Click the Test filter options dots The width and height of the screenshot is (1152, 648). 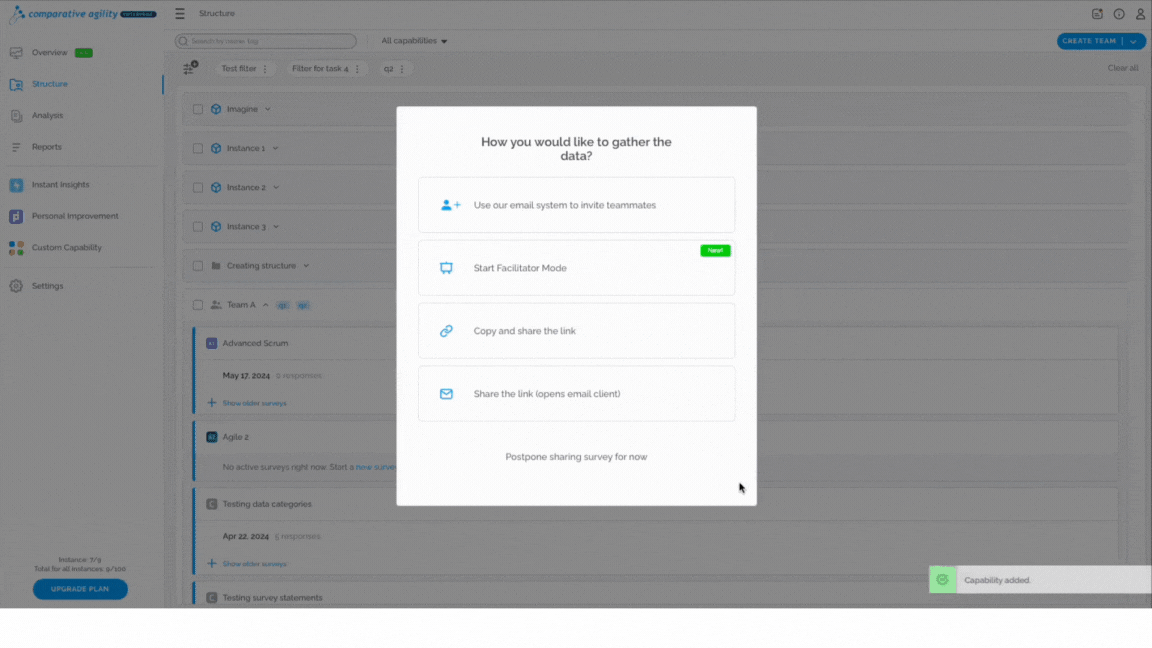pos(265,69)
